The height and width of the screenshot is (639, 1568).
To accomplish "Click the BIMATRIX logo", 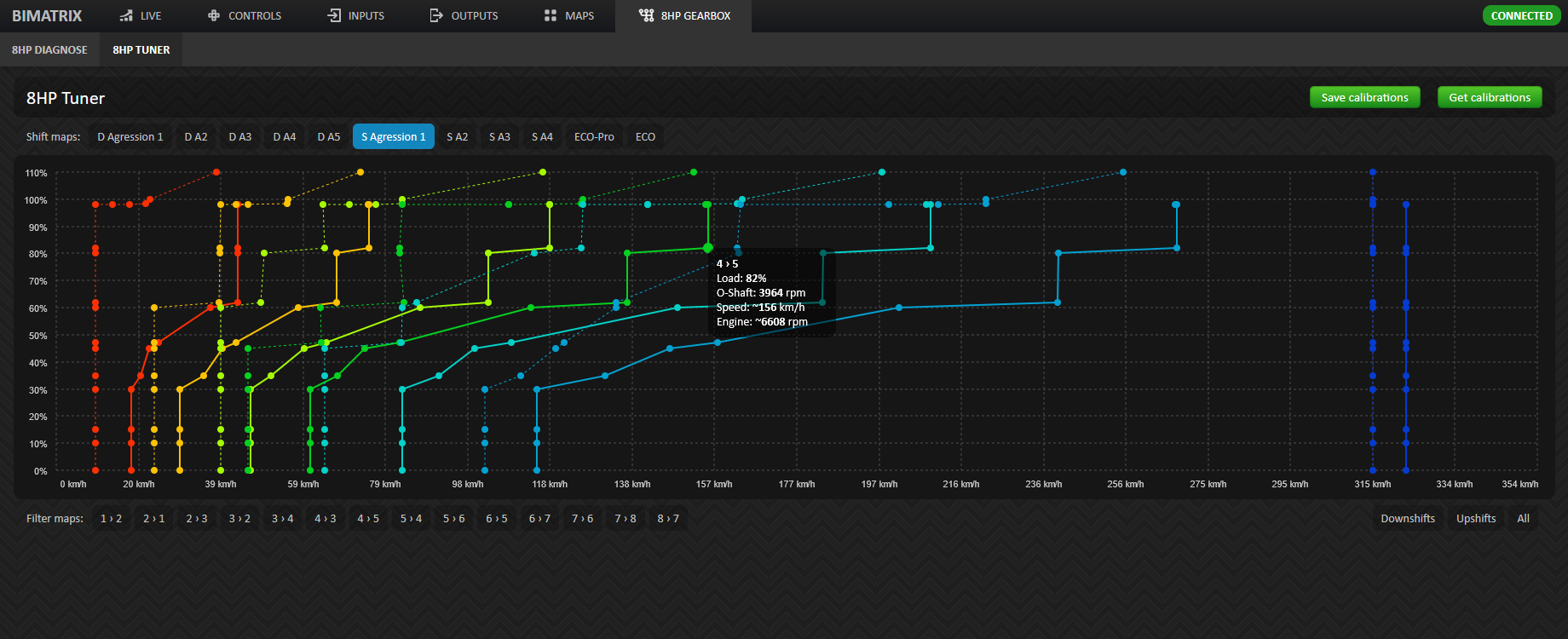I will [47, 16].
